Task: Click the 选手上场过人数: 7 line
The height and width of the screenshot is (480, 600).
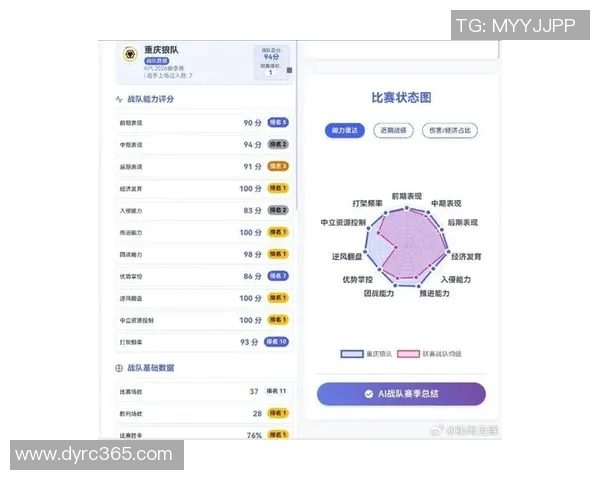Action: 168,76
